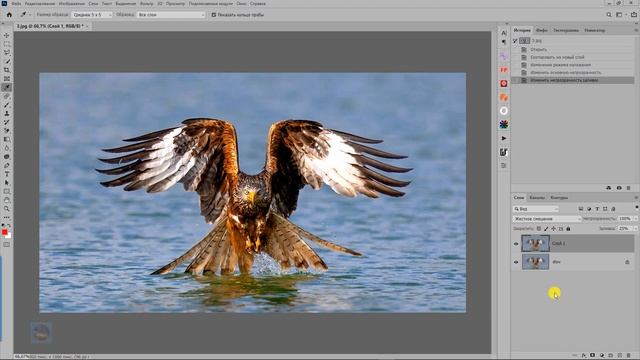Select the Rectangular Marquee tool
This screenshot has width=640, height=360.
click(x=7, y=44)
